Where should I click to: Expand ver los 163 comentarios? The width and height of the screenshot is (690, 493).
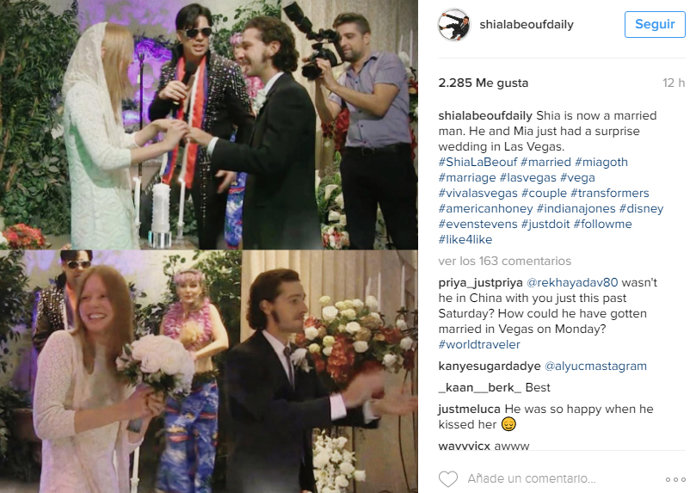(504, 261)
